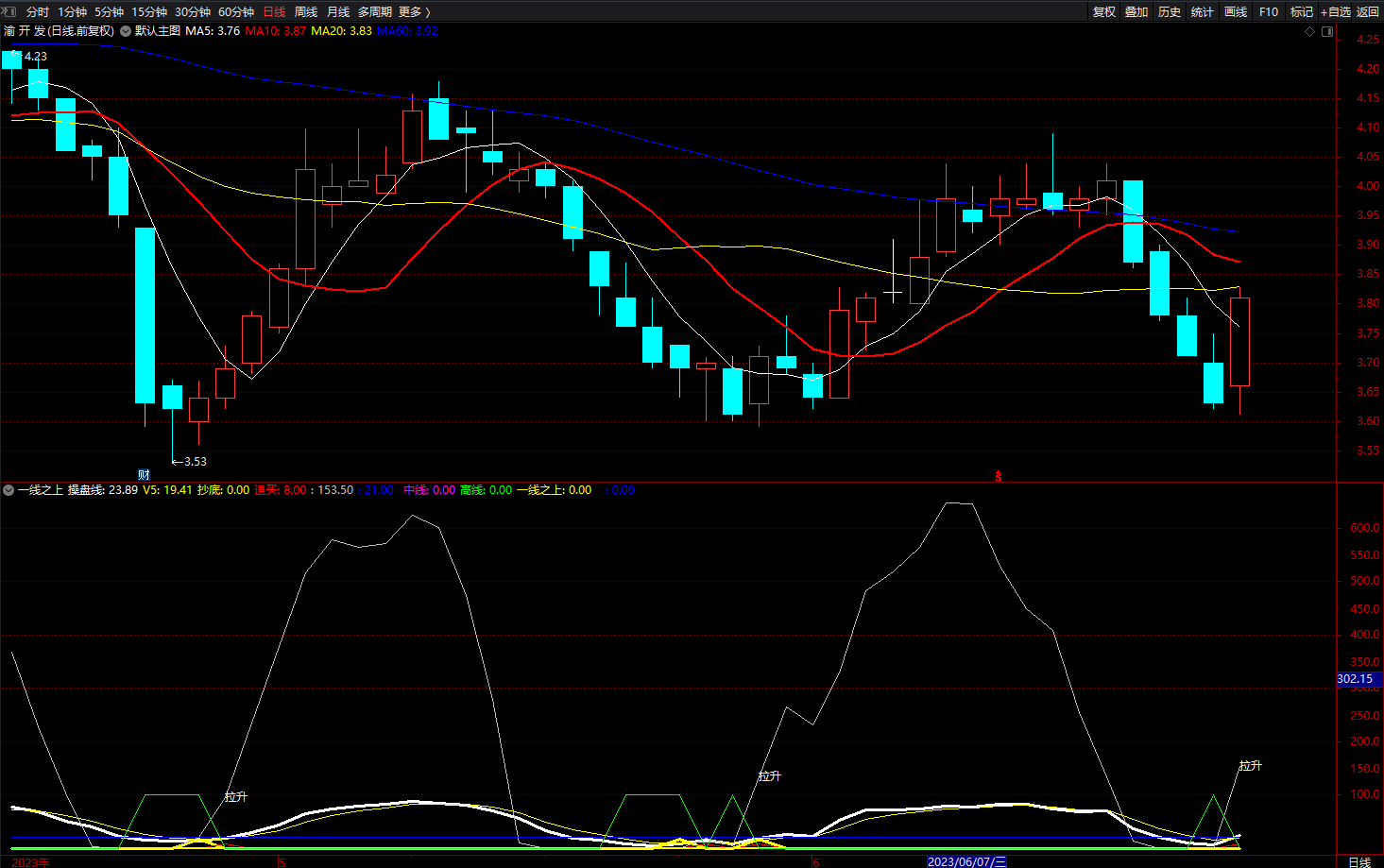Open the 复权 adjustment options
Image resolution: width=1384 pixels, height=868 pixels.
(x=1104, y=11)
